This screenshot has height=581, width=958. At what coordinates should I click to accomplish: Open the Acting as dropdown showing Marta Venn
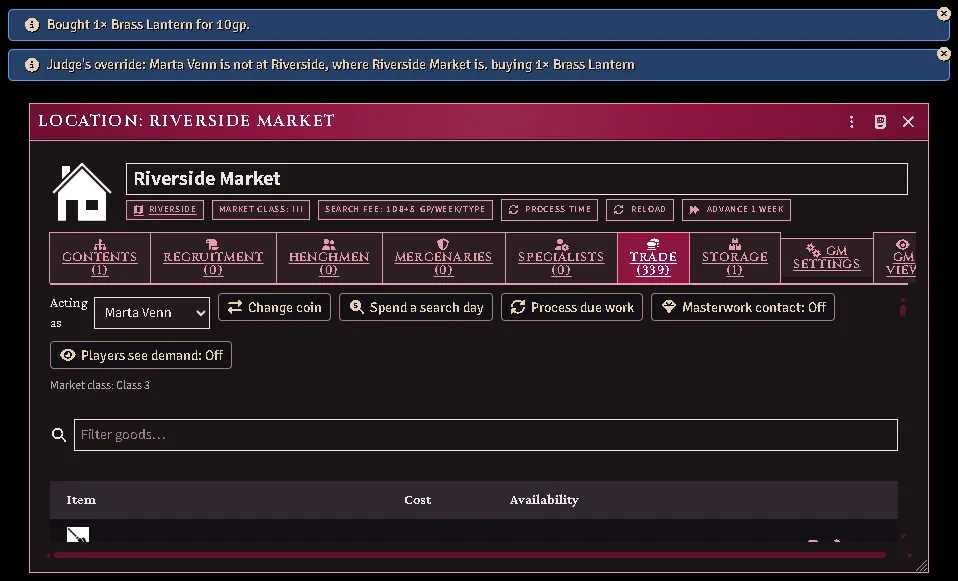pyautogui.click(x=152, y=313)
